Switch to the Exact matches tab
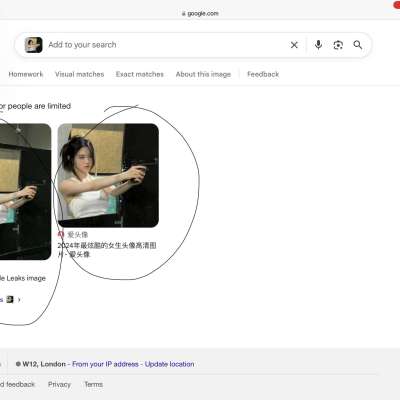Image resolution: width=400 pixels, height=400 pixels. [140, 74]
